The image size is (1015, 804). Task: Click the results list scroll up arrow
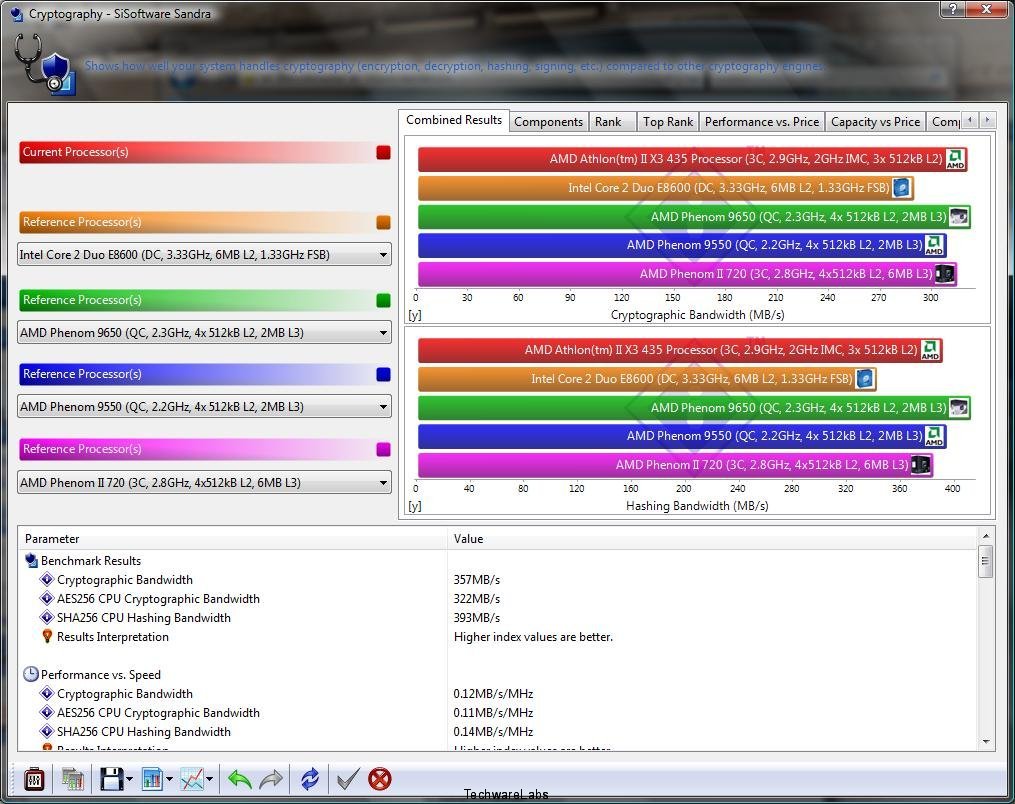coord(985,536)
